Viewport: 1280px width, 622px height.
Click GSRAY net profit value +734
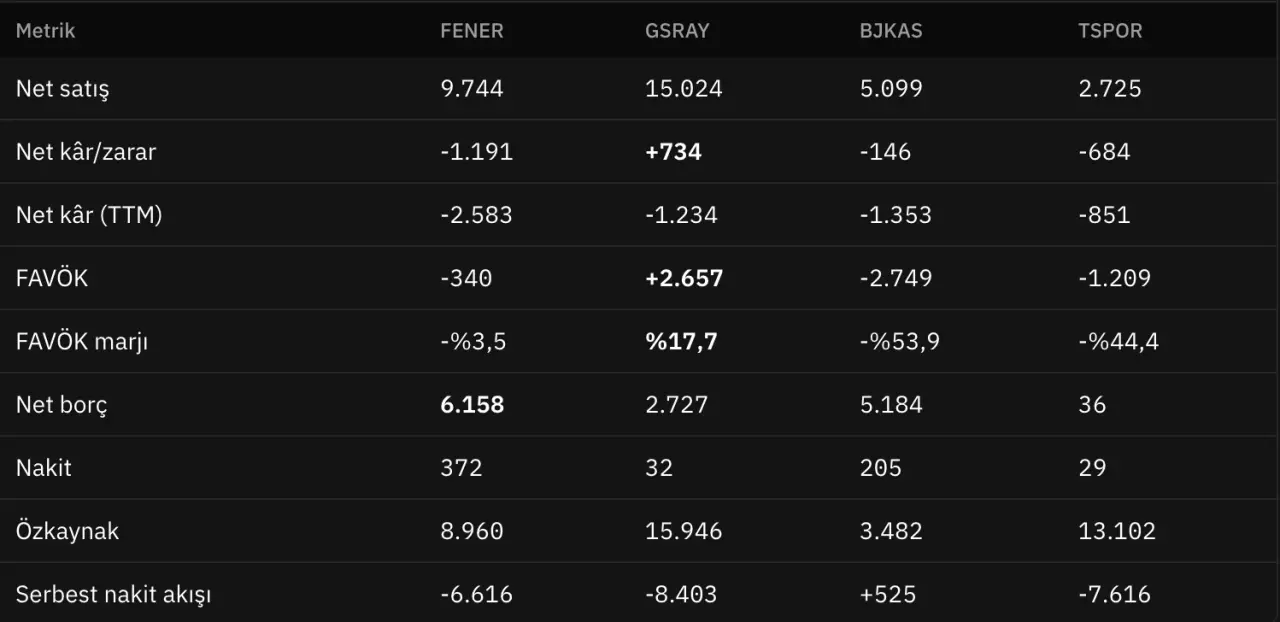tap(674, 152)
